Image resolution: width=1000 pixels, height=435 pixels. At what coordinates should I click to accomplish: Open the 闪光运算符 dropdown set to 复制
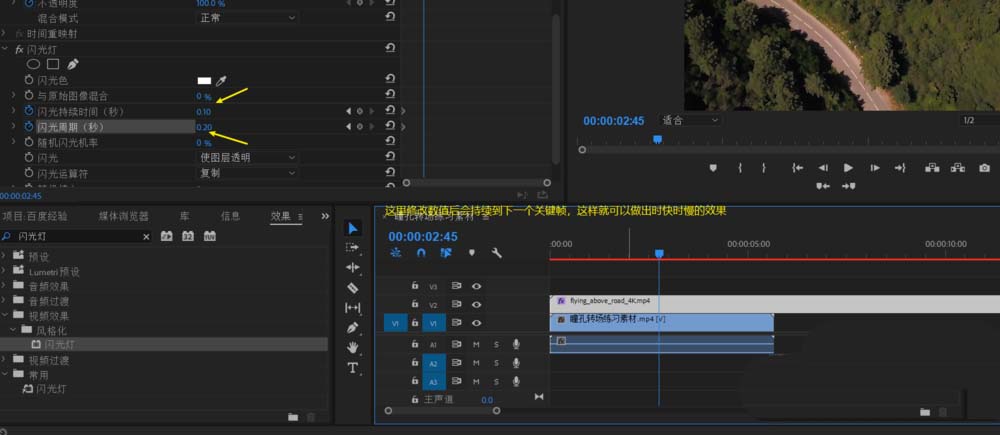247,172
